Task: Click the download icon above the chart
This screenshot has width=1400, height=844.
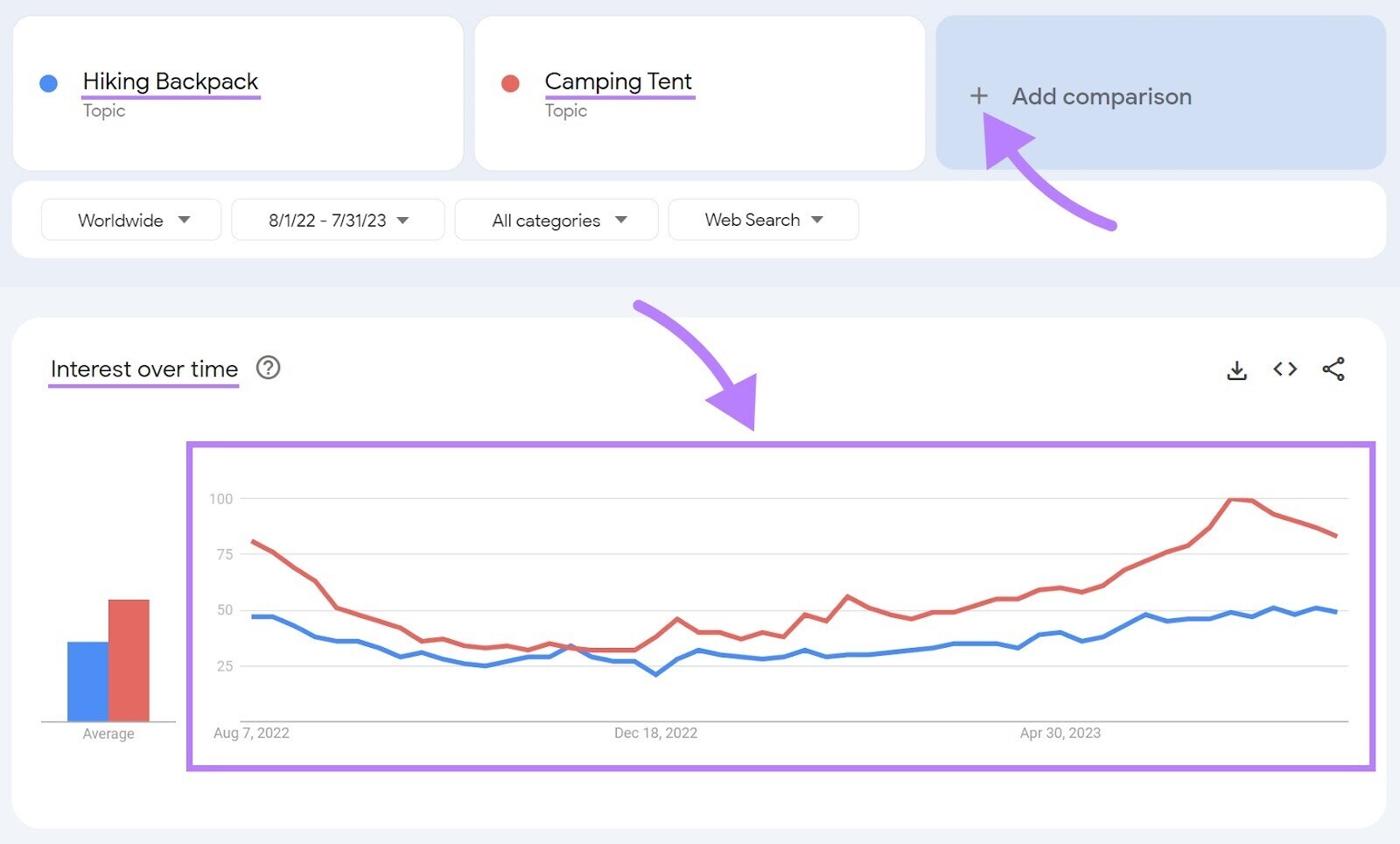Action: 1237,369
